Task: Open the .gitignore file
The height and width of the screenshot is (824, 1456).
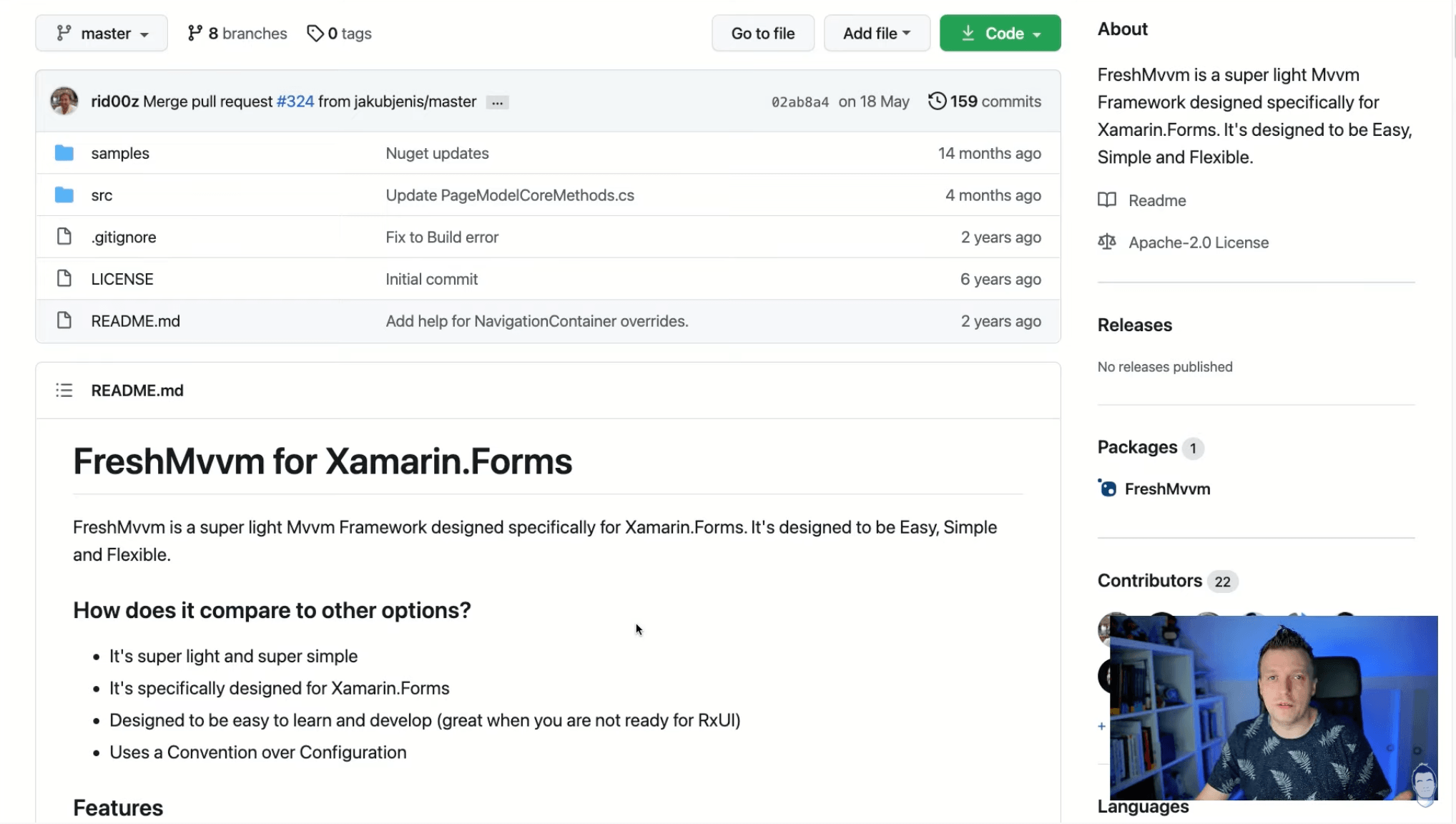Action: tap(124, 237)
